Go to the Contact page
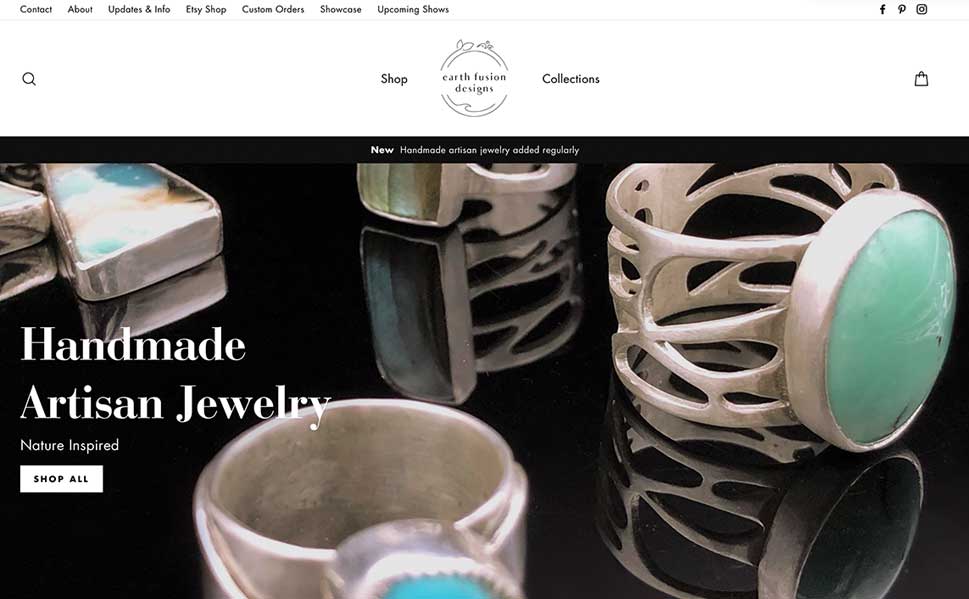969x599 pixels. pos(36,9)
